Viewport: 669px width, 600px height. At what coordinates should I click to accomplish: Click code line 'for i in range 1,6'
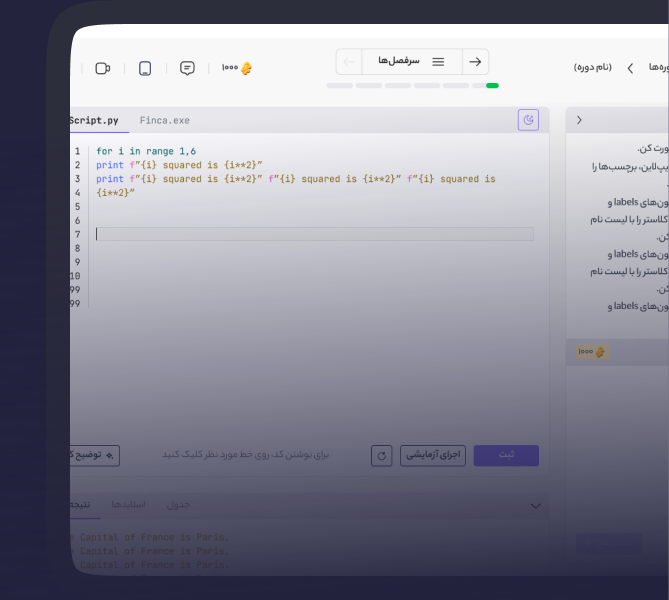point(146,151)
